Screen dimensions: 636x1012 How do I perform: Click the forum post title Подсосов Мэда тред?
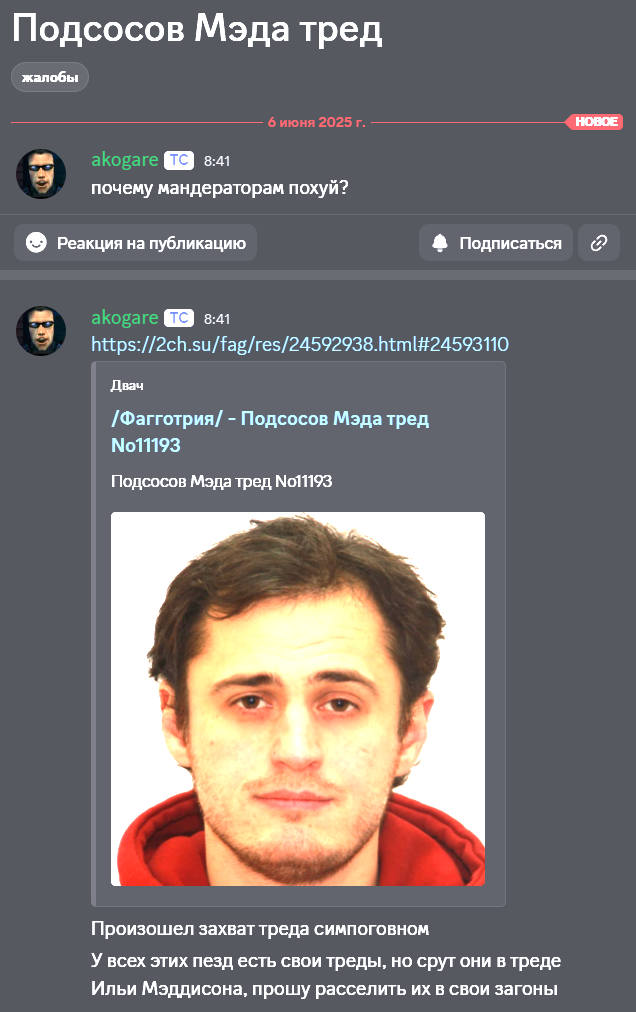tap(198, 29)
